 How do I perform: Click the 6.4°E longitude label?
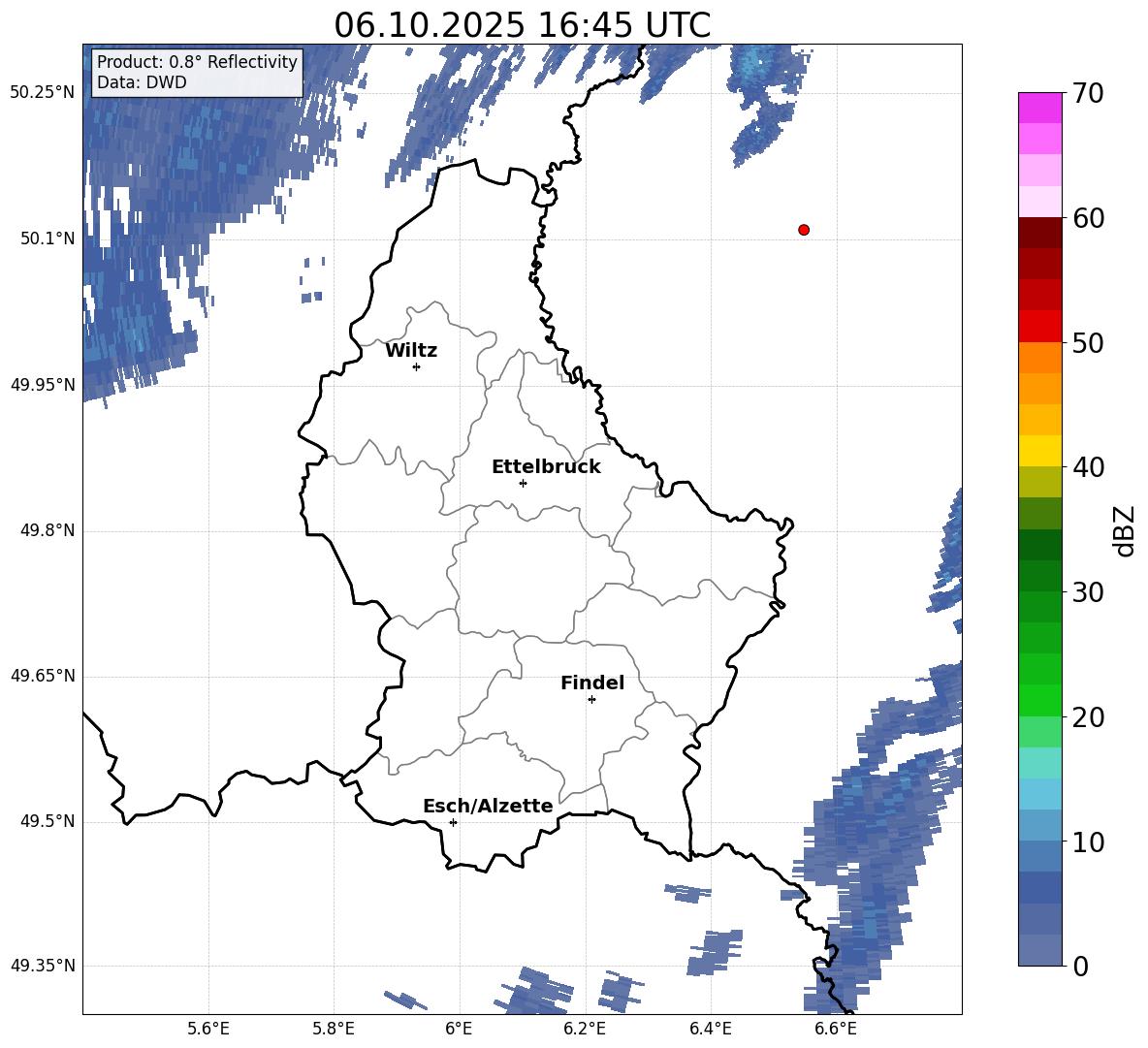coord(710,1029)
